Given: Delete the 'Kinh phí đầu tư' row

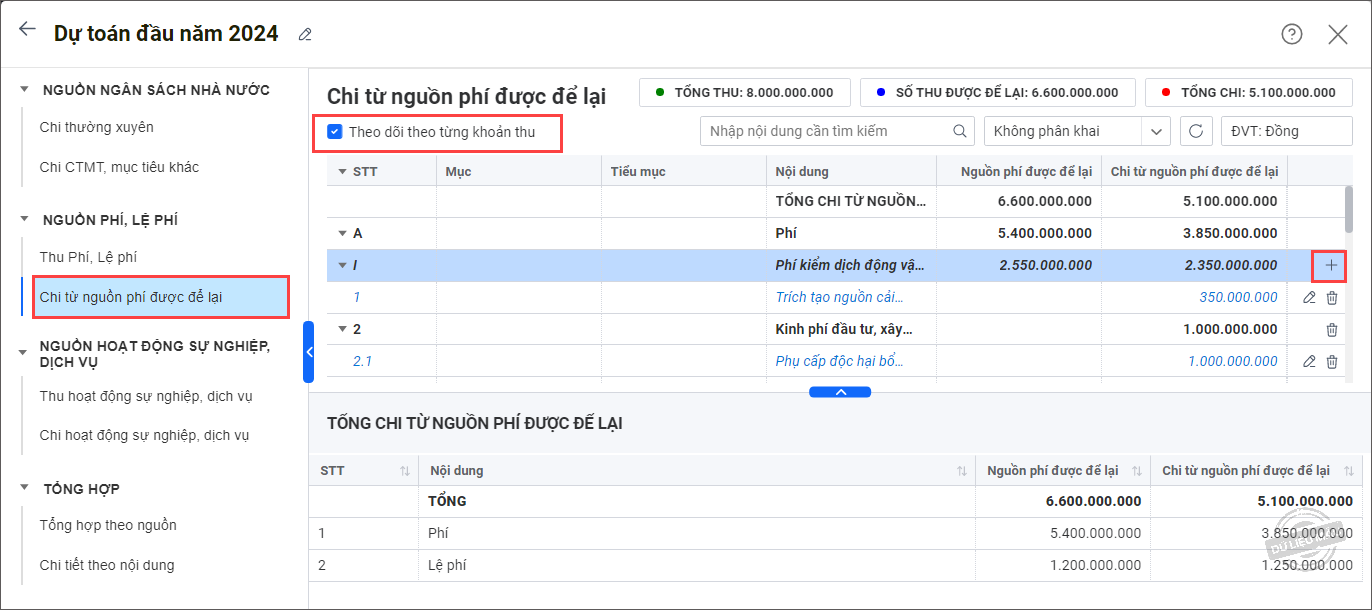Looking at the screenshot, I should click(x=1331, y=330).
